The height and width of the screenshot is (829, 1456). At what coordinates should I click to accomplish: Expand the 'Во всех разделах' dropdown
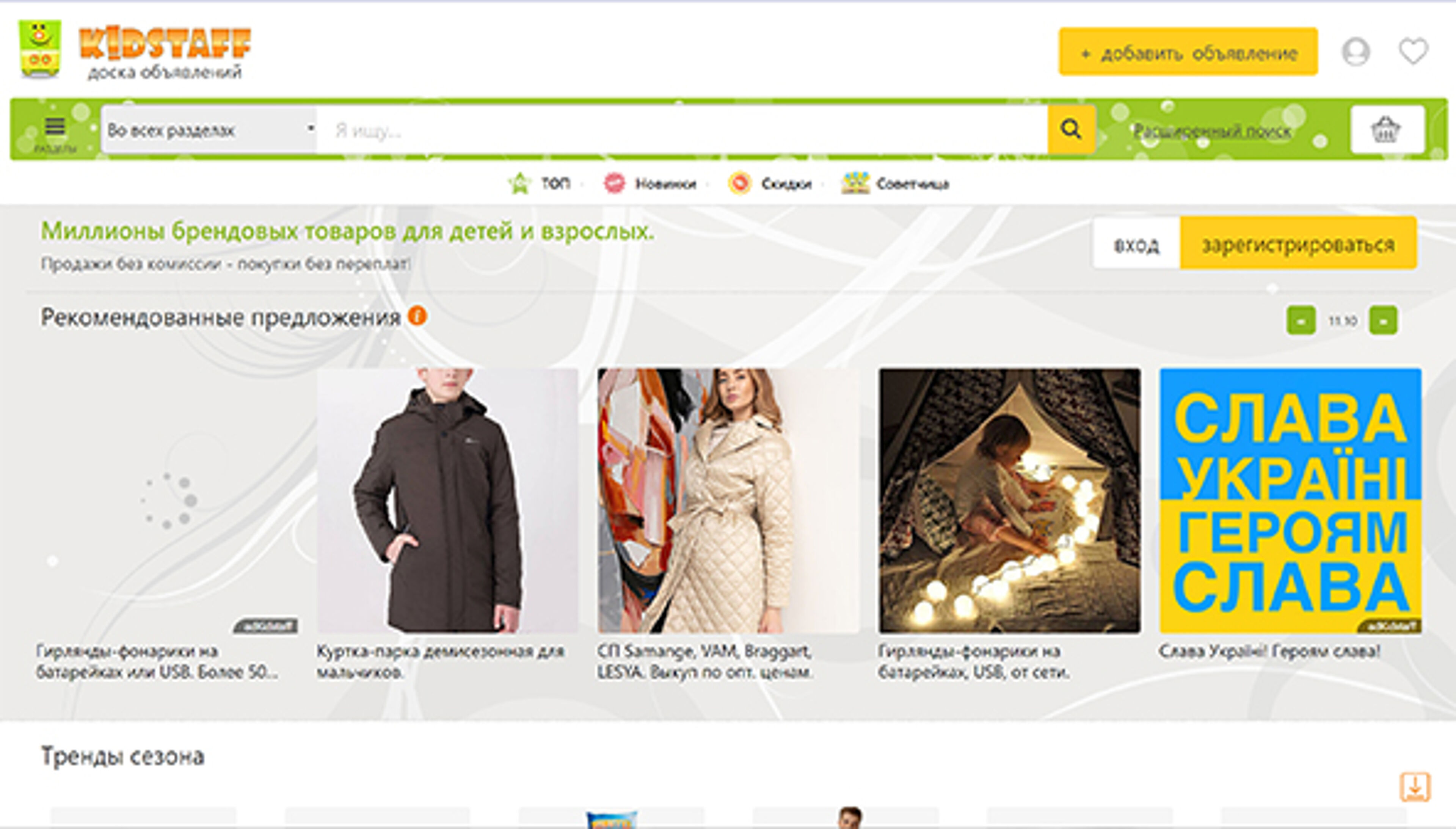coord(209,130)
